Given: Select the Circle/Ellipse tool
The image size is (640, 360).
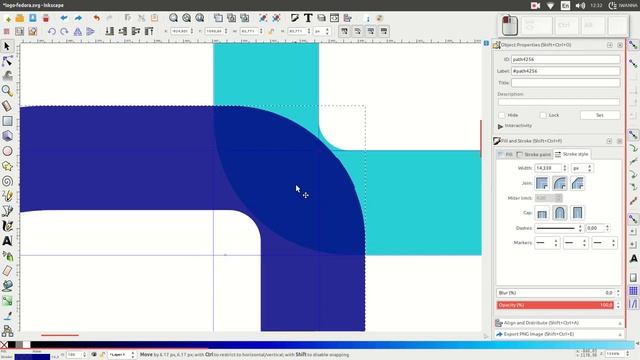Looking at the screenshot, I should click(7, 151).
